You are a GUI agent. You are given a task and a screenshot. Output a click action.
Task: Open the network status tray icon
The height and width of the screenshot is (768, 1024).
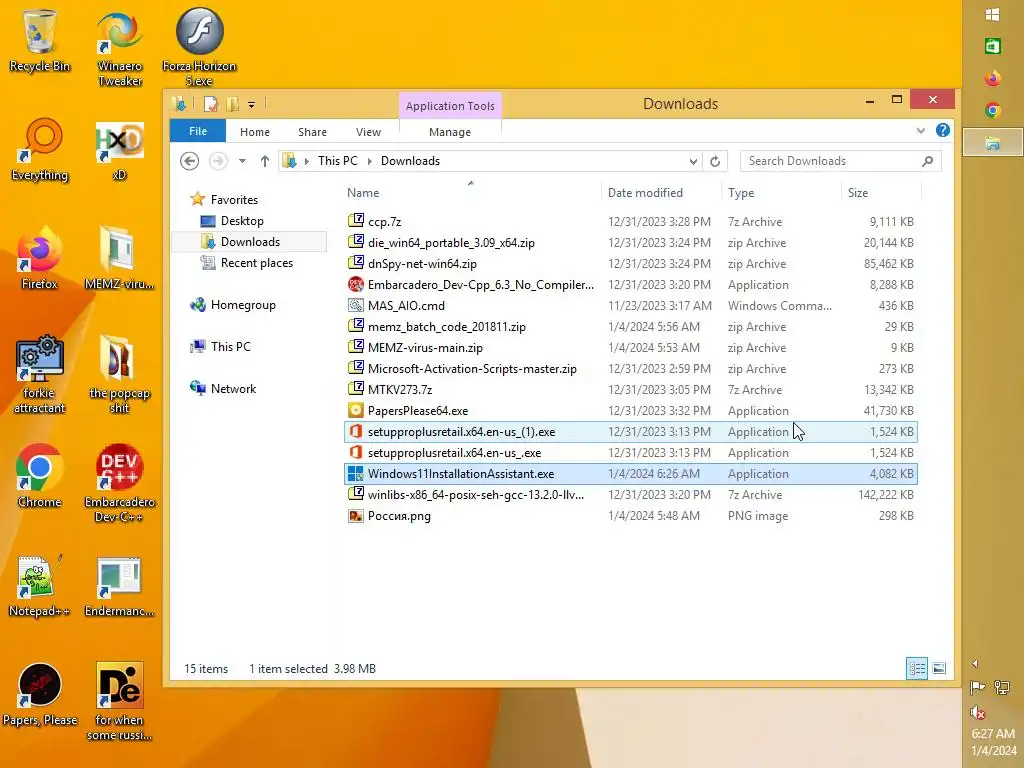(x=1002, y=687)
